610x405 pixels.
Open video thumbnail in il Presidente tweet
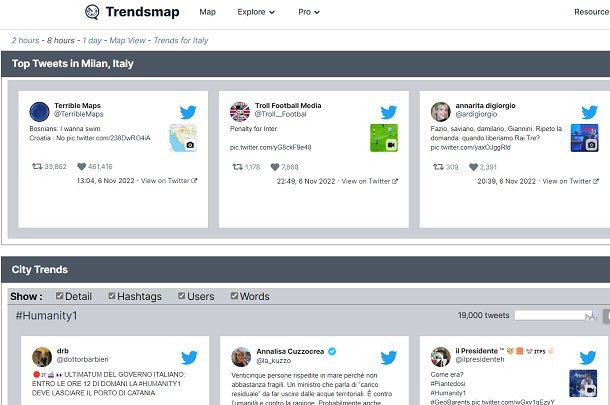583,383
